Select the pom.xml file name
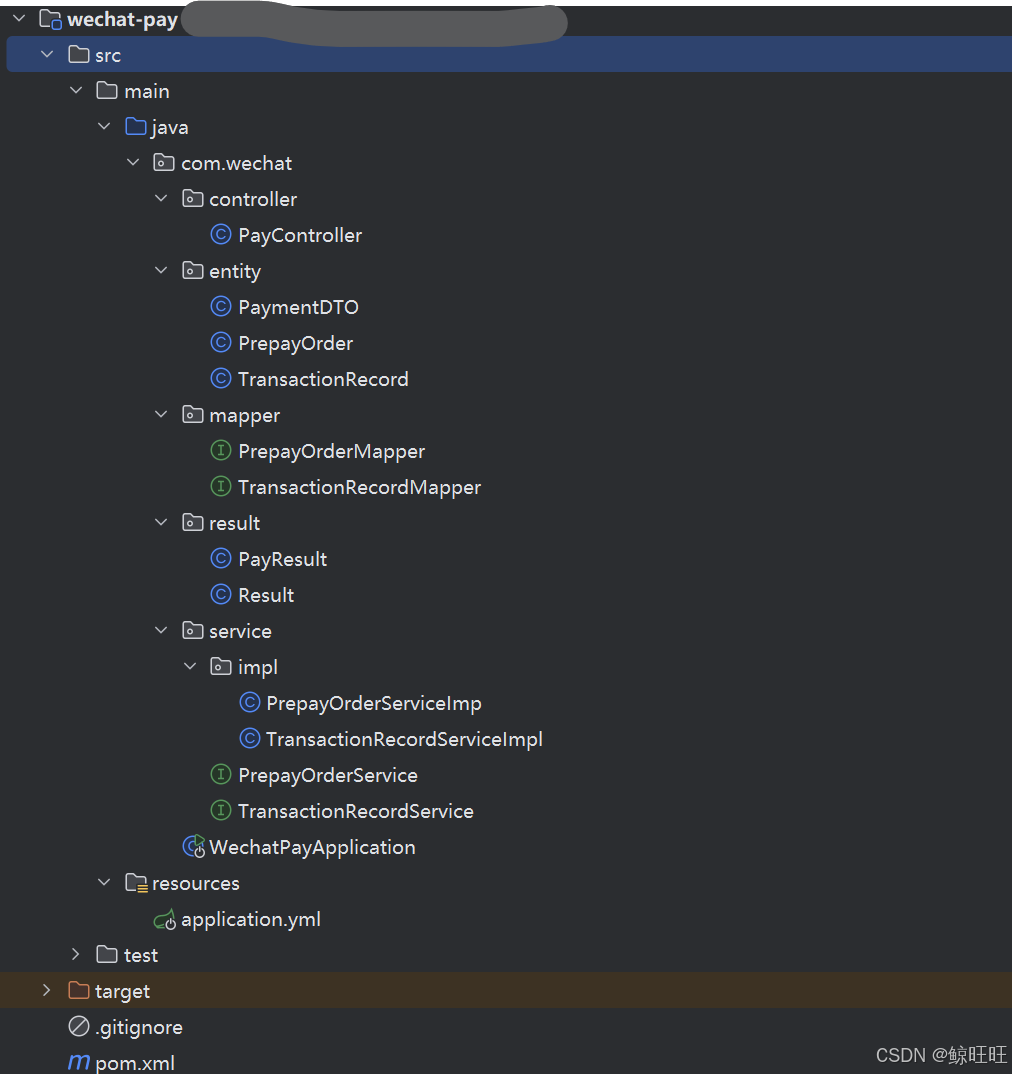The height and width of the screenshot is (1074, 1012). [x=135, y=1063]
